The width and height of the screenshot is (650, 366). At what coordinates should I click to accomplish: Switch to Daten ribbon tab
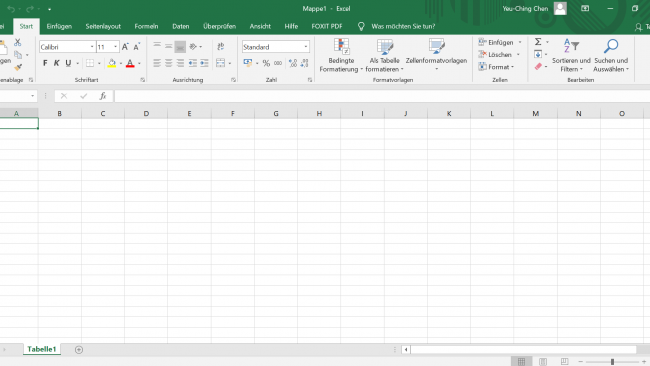[180, 27]
